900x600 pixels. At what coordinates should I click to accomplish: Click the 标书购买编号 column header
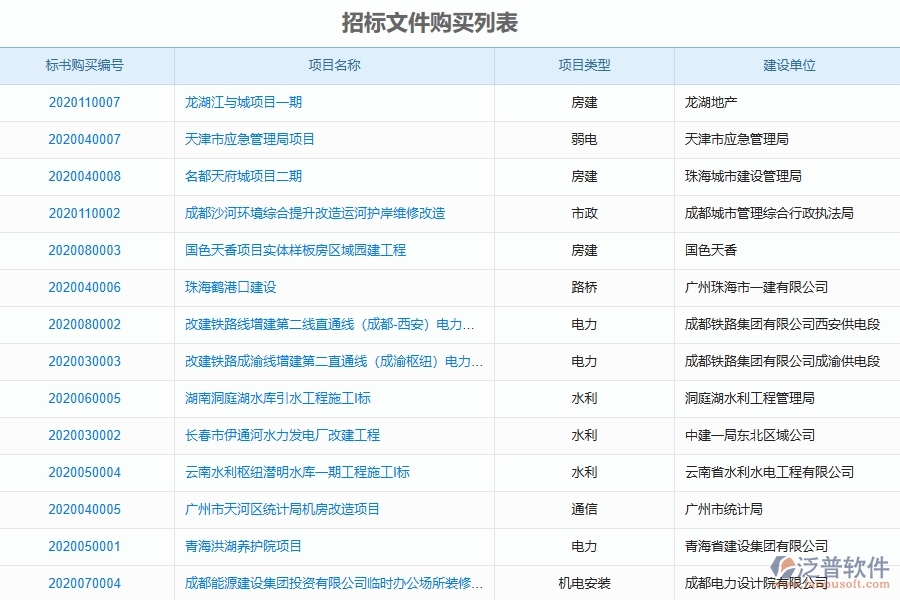pyautogui.click(x=88, y=65)
